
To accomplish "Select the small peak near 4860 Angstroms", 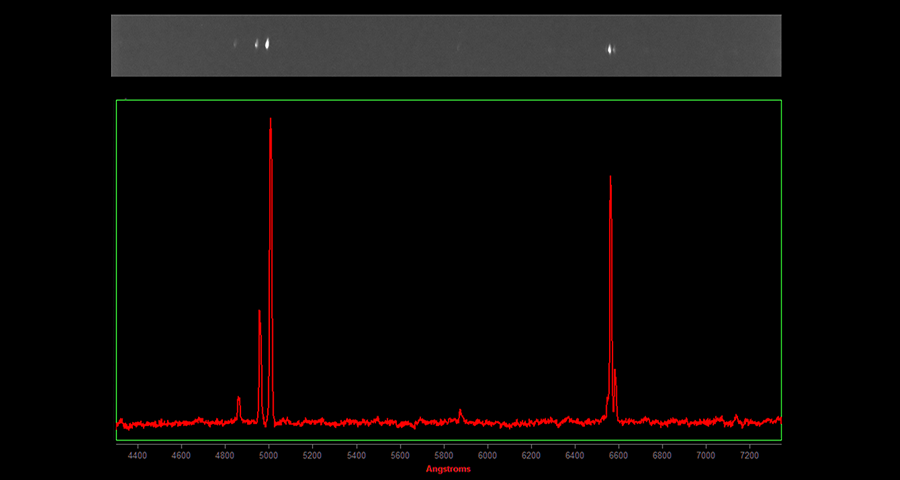I will pyautogui.click(x=238, y=399).
